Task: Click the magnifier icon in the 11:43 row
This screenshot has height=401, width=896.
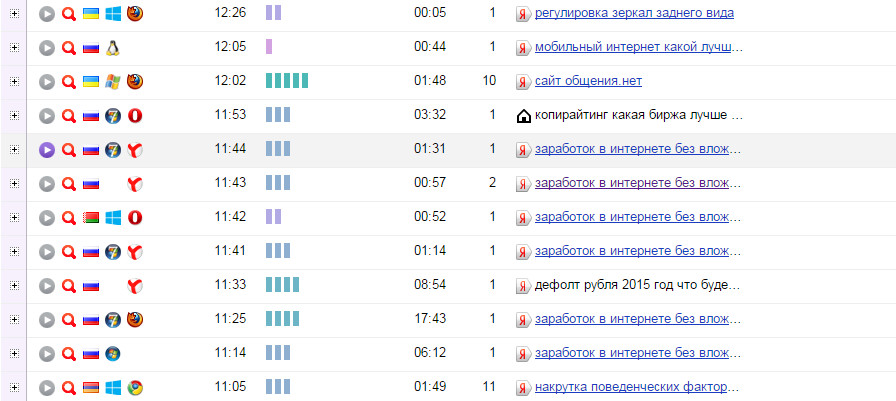Action: pyautogui.click(x=69, y=185)
